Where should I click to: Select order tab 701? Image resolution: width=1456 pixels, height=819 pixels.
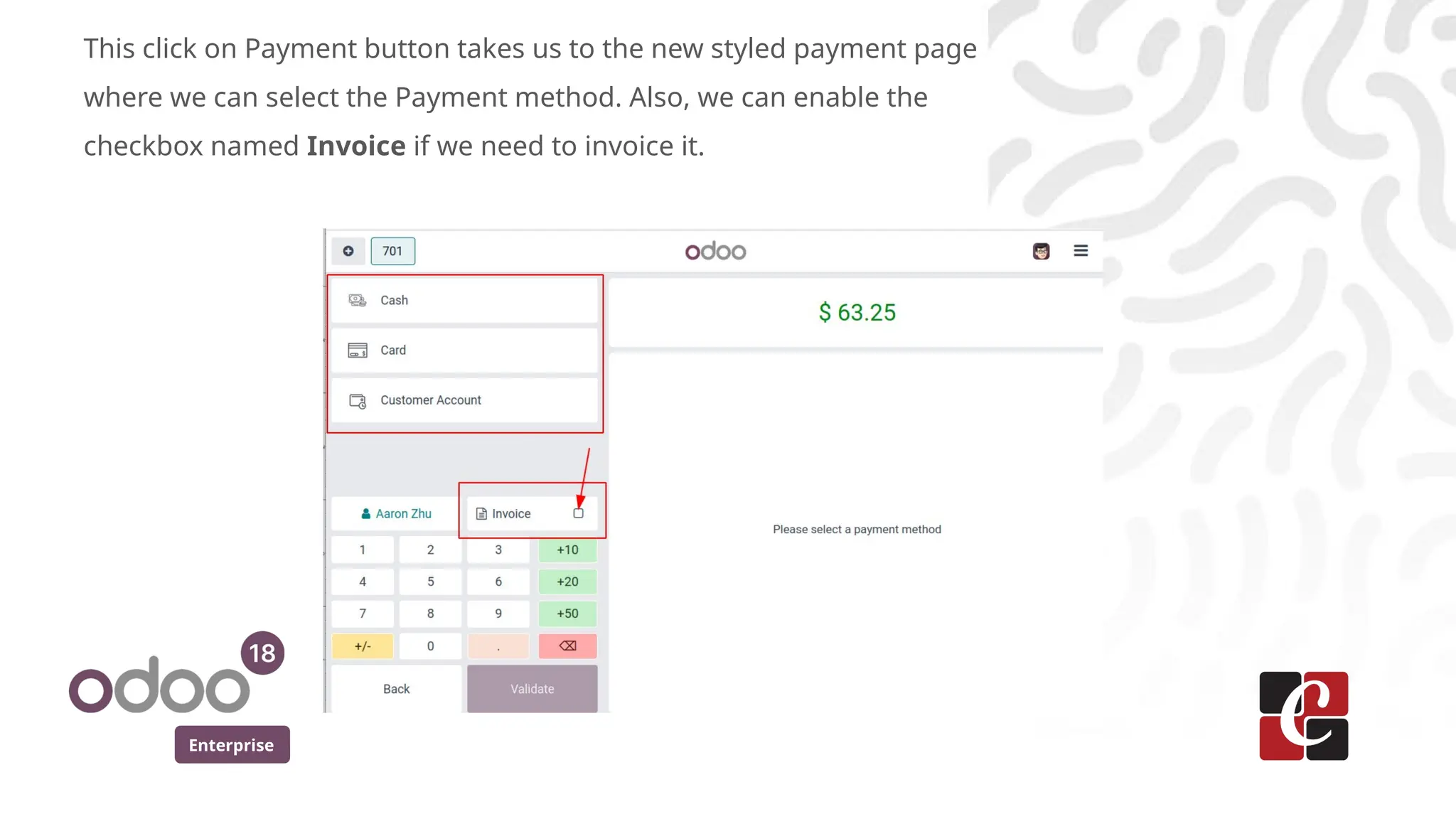[392, 251]
